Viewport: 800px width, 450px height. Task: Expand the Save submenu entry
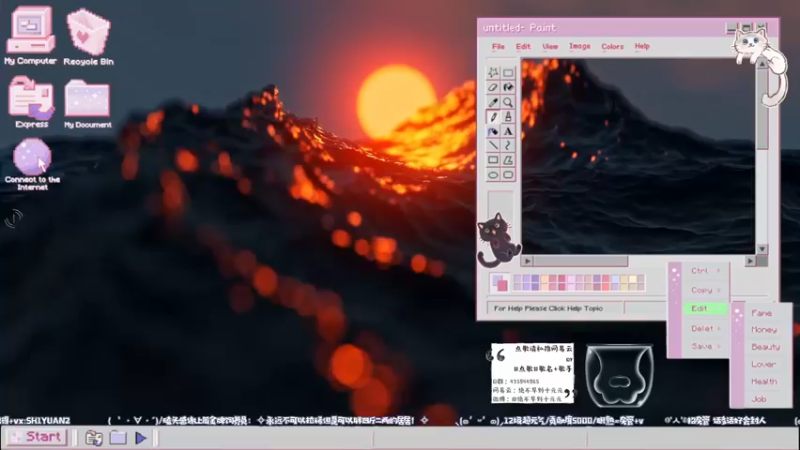pos(705,346)
